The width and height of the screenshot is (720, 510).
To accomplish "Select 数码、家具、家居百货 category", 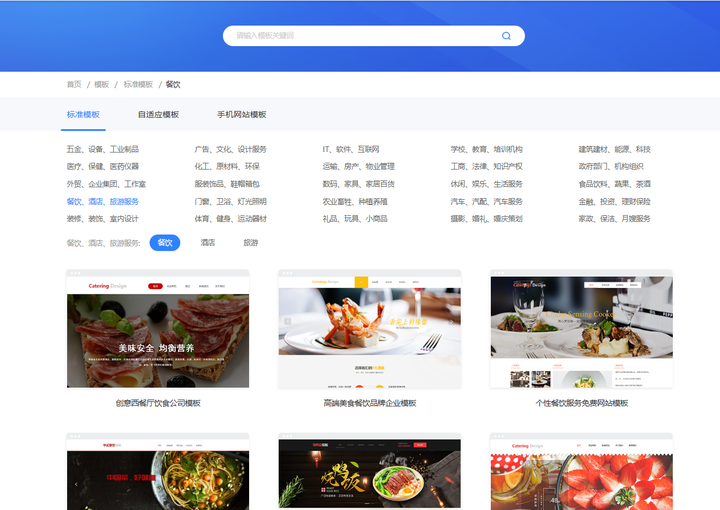I will [359, 184].
